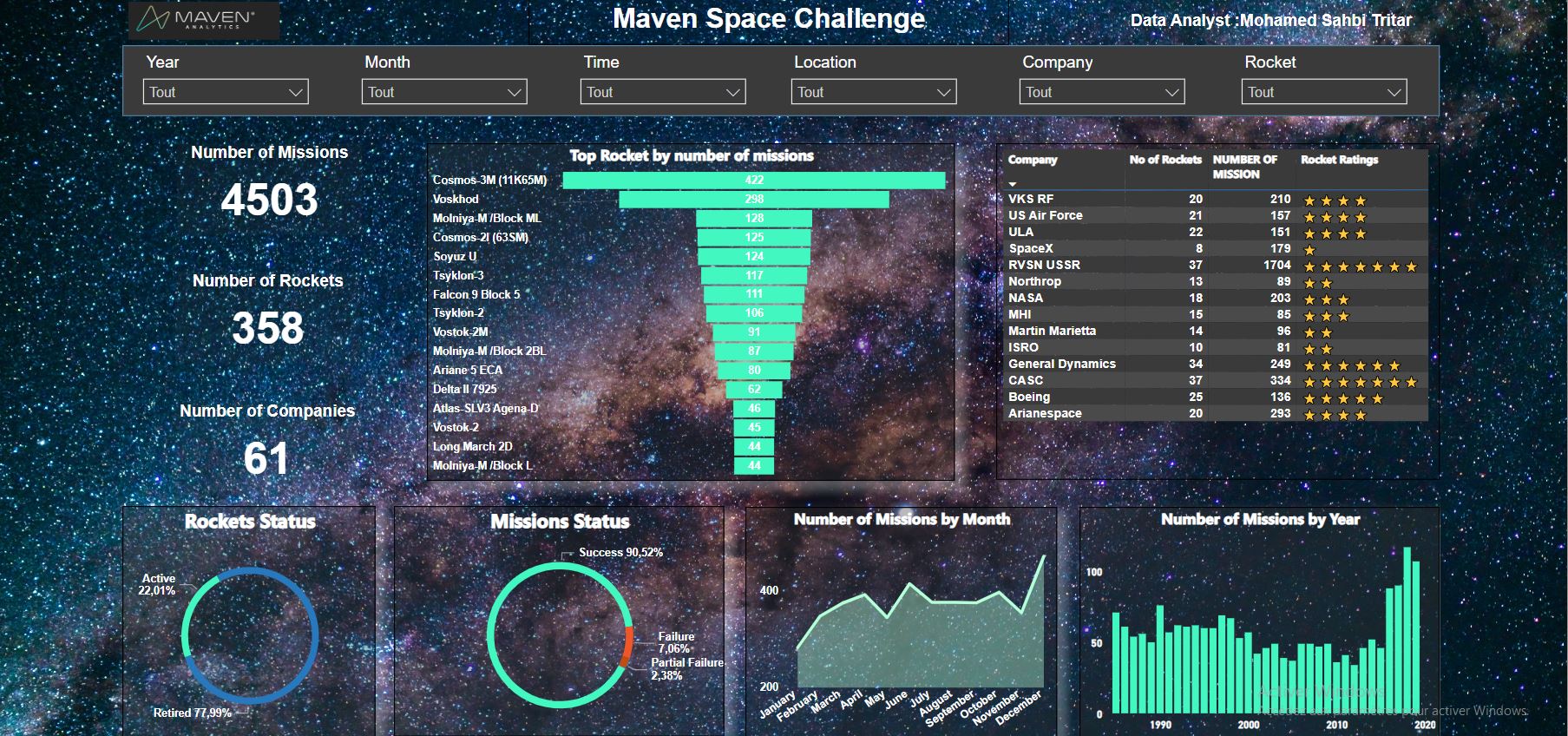Click the 2010 label on year axis

pyautogui.click(x=1336, y=725)
